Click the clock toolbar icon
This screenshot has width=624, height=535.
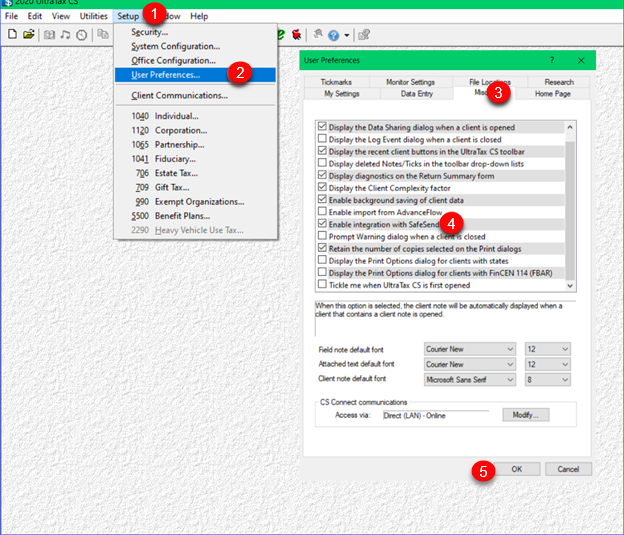(x=82, y=35)
